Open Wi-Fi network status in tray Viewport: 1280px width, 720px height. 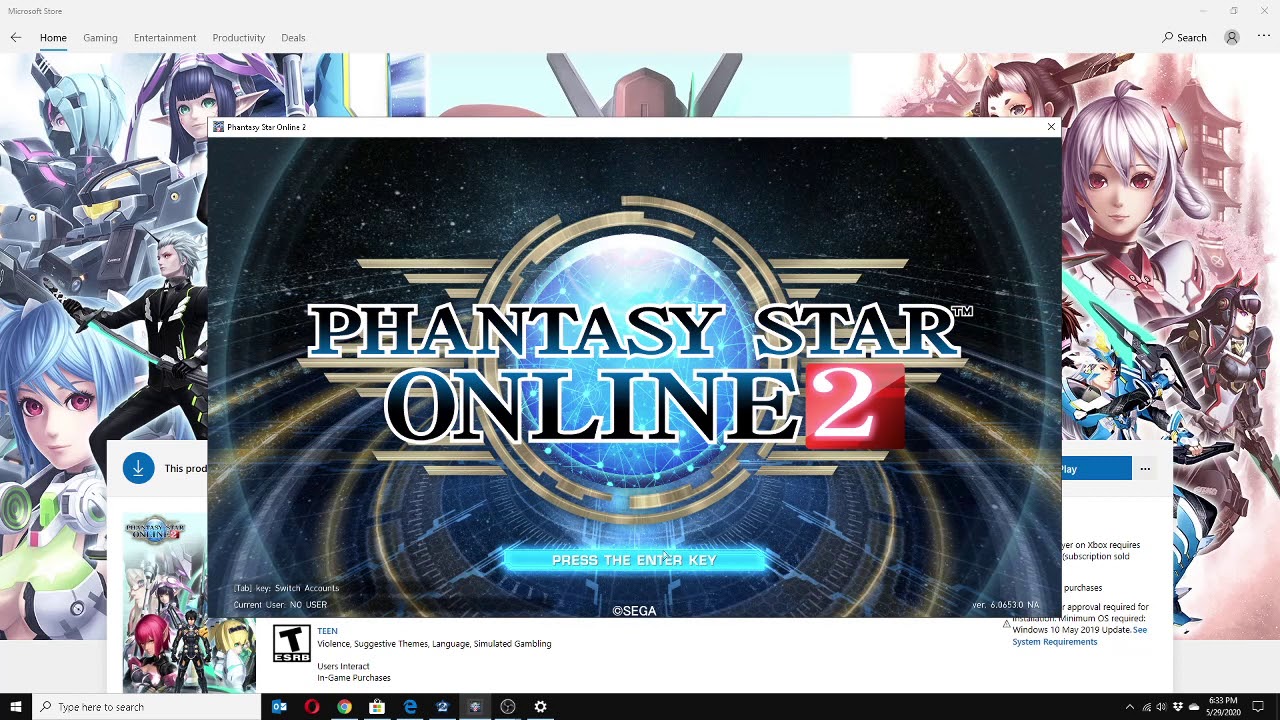[x=1146, y=707]
